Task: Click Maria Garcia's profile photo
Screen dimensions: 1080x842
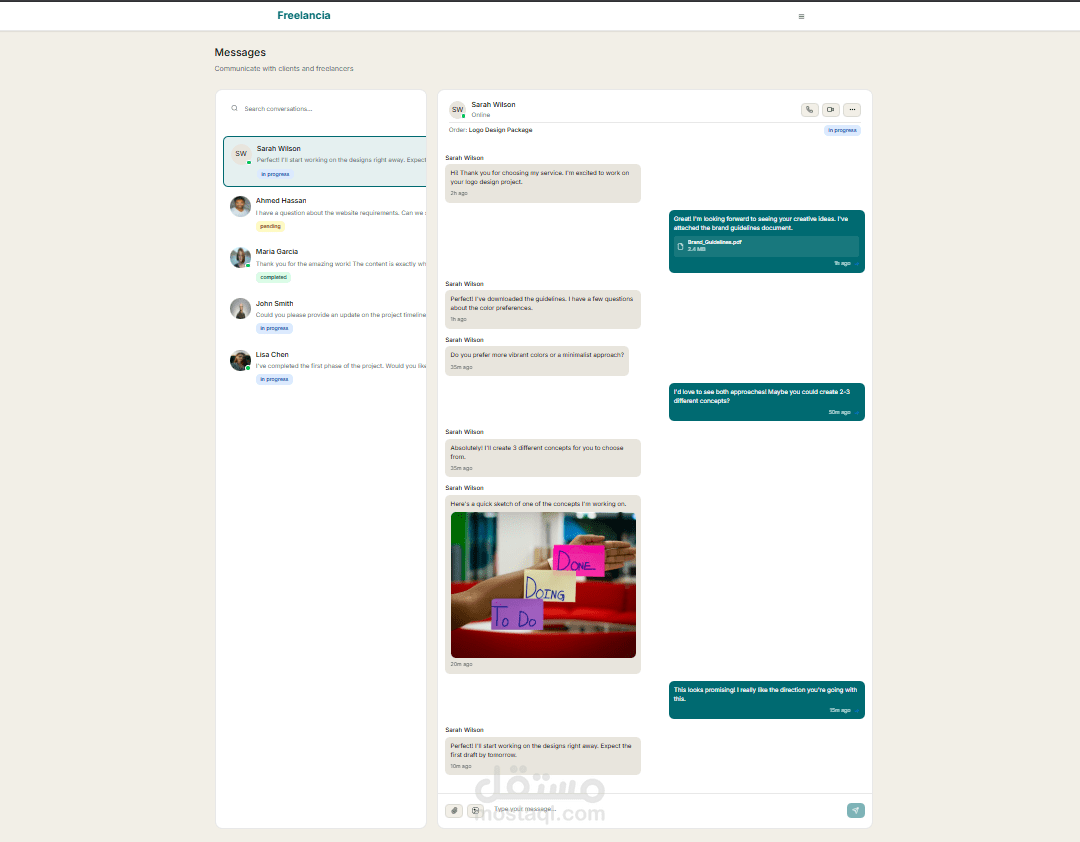Action: [x=240, y=257]
